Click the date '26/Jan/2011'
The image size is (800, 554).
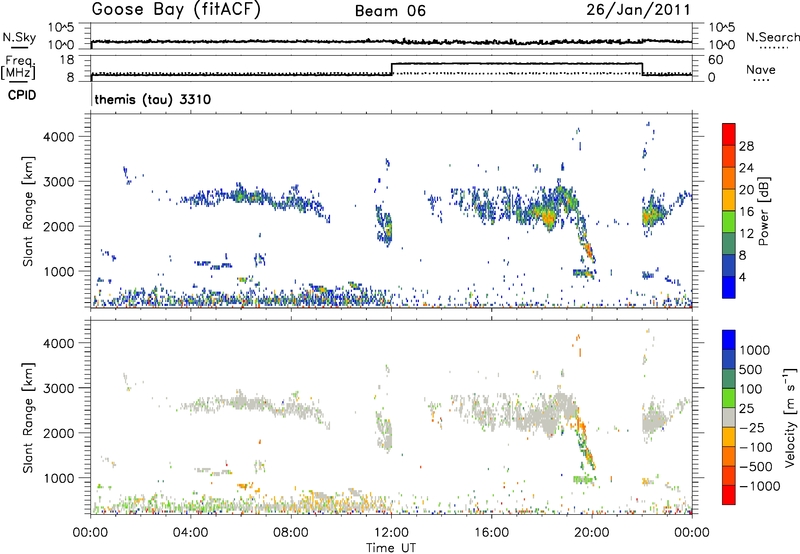(638, 10)
